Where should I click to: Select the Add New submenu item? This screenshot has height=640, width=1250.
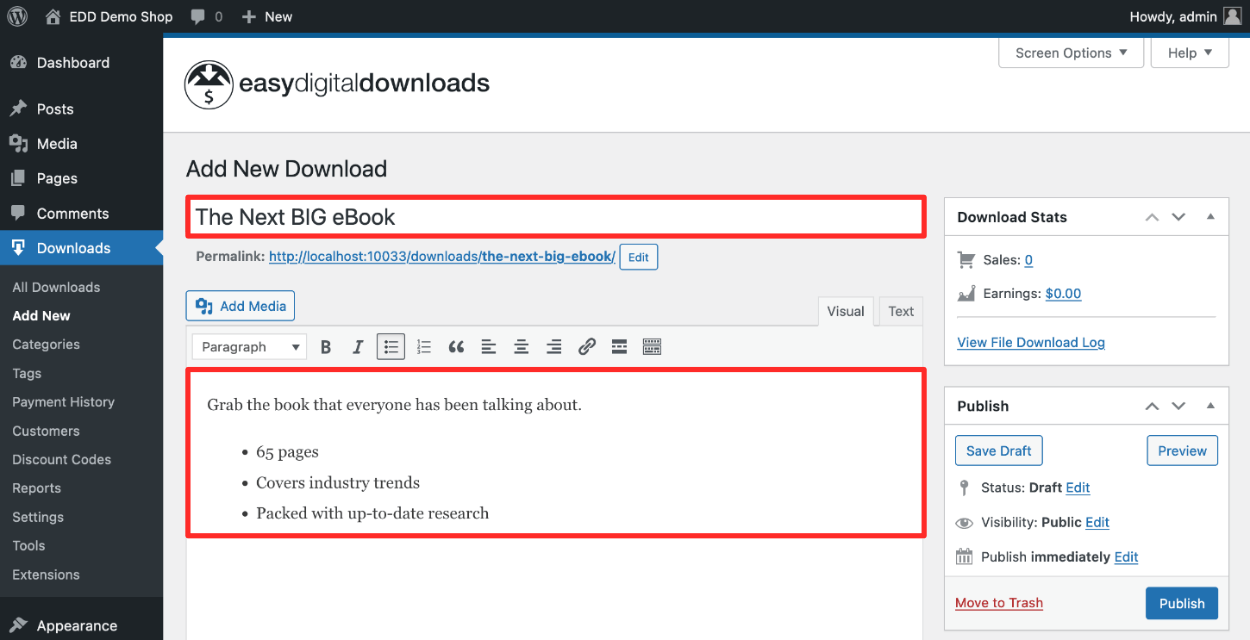click(41, 316)
